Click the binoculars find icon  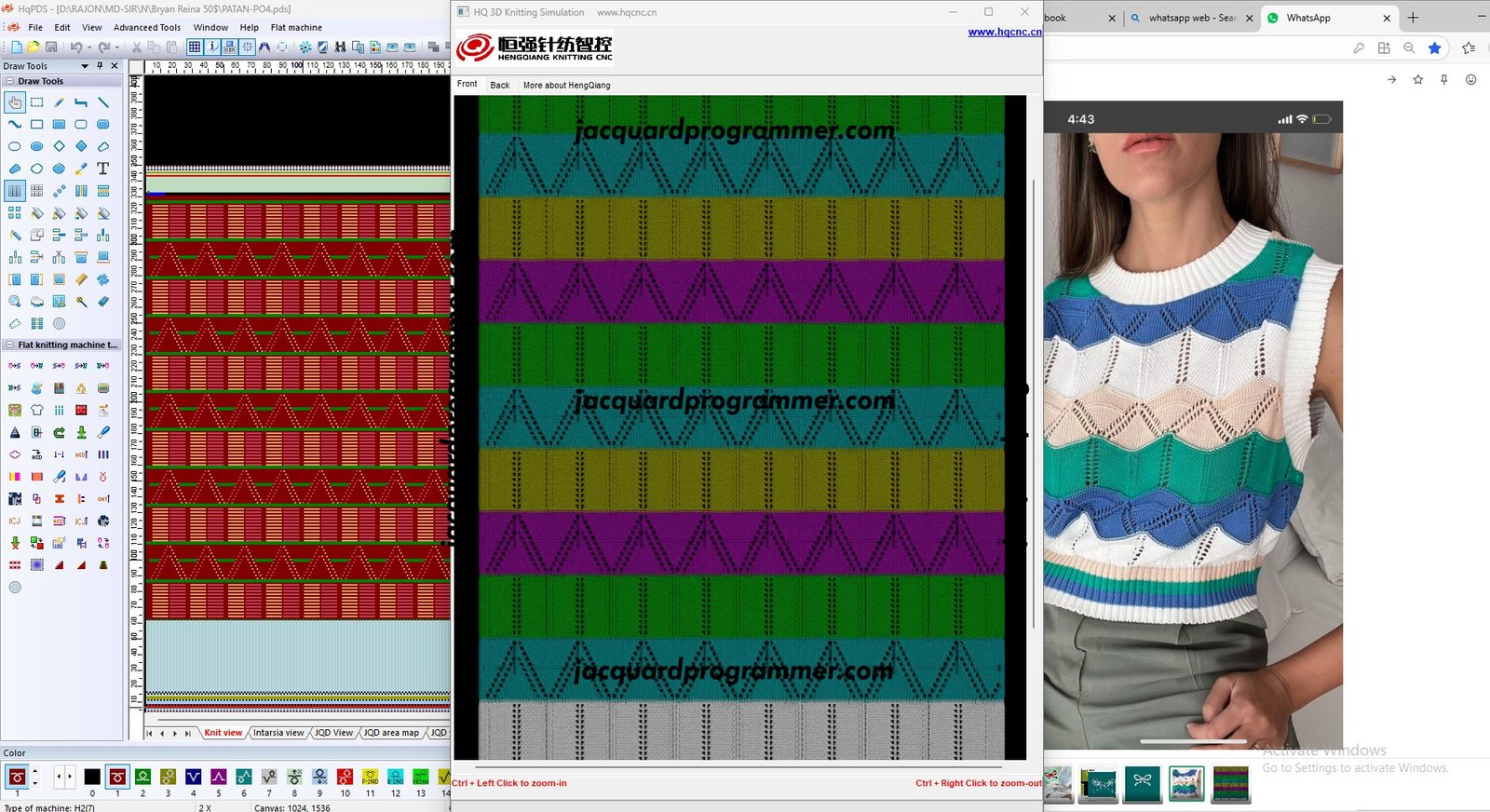[340, 47]
